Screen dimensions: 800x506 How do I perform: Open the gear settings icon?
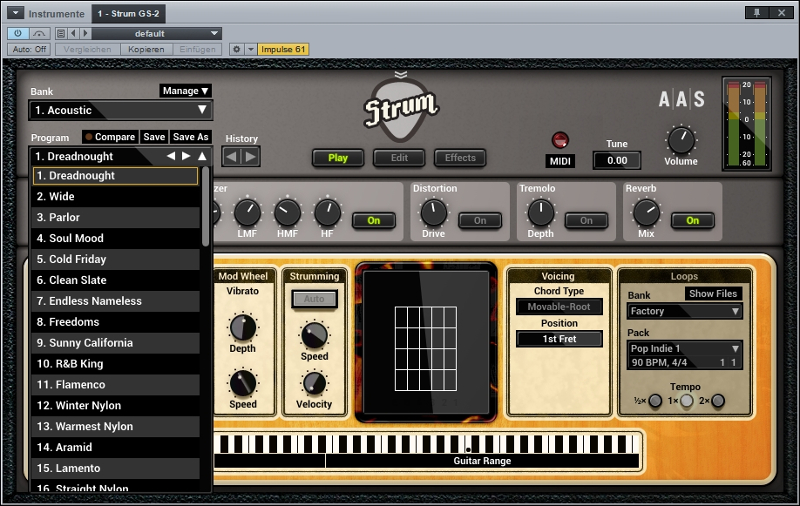pyautogui.click(x=236, y=49)
